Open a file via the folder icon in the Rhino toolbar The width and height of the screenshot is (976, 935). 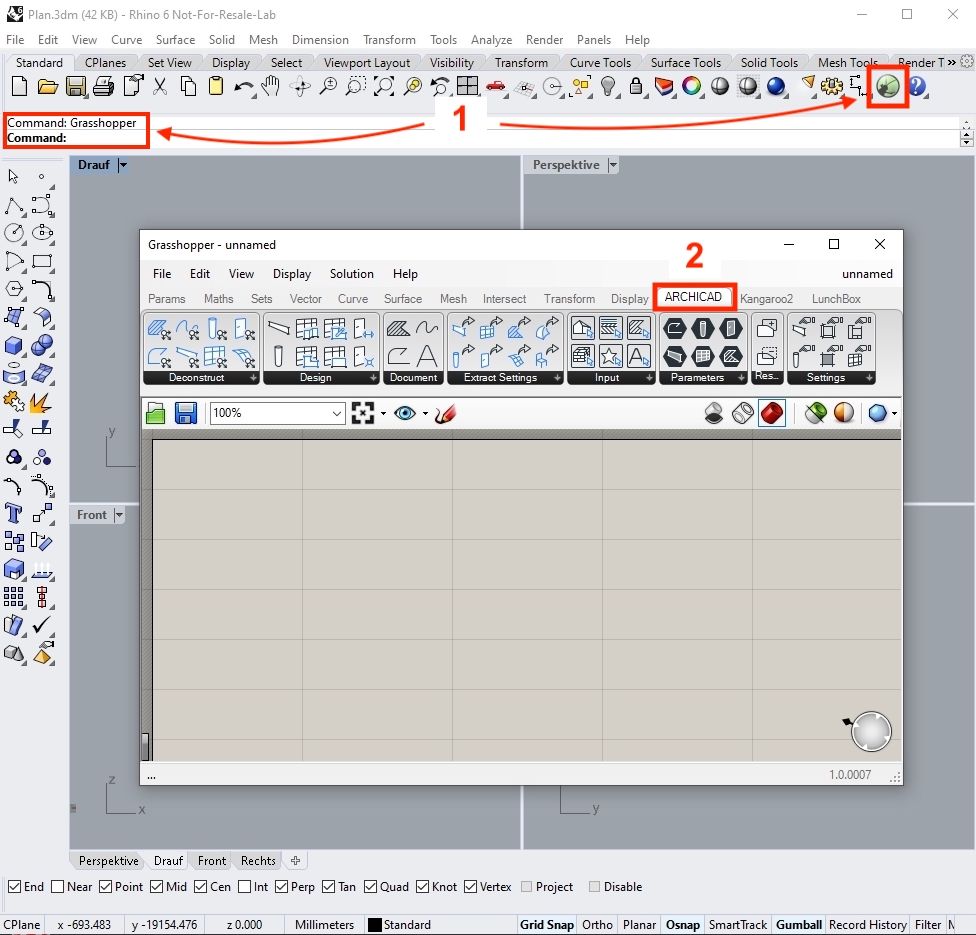pos(47,86)
